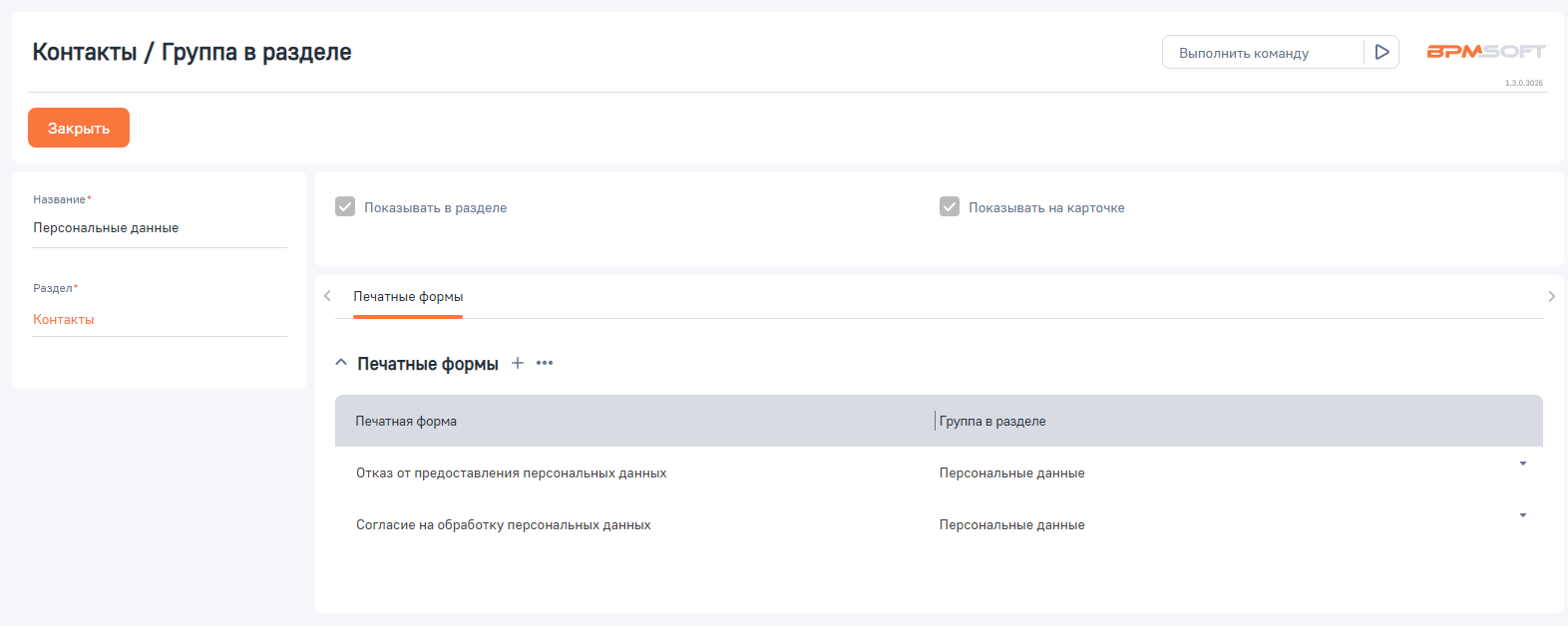Select row Согласие на обработку персональных данных
Image resolution: width=1568 pixels, height=626 pixels.
click(939, 524)
